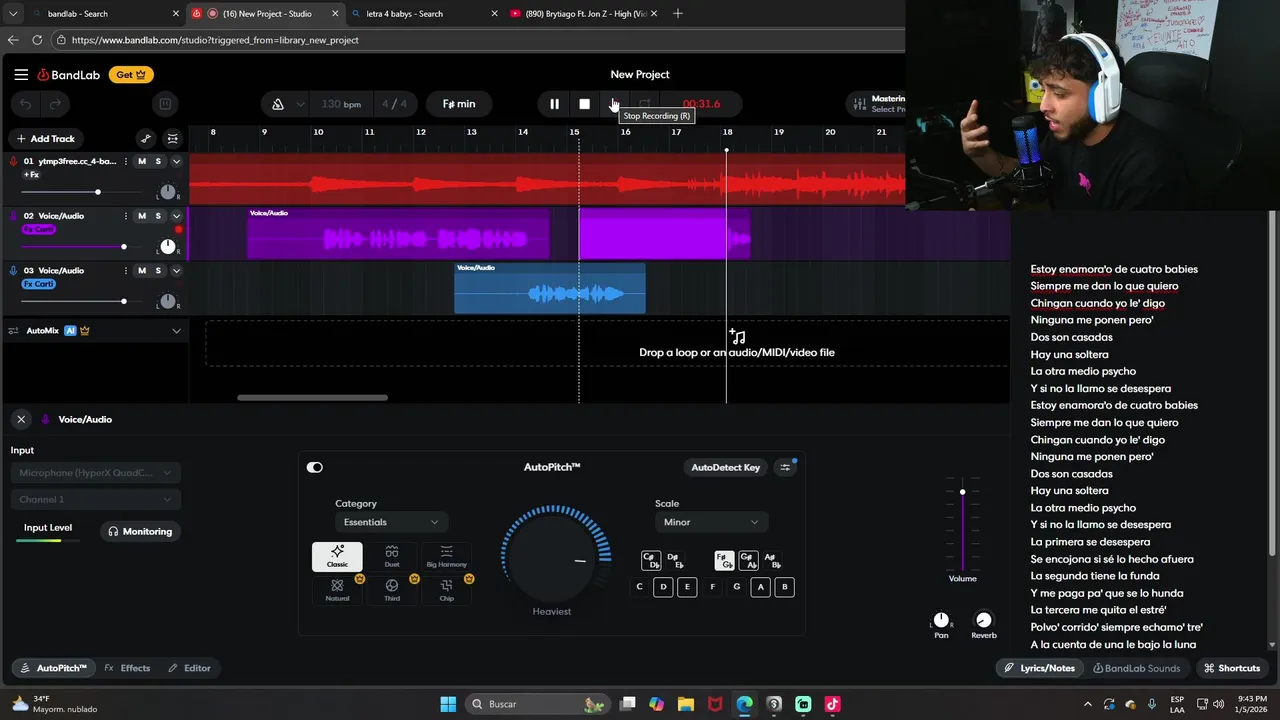Switch to the AutoPitch tab
This screenshot has height=720, width=1280.
[54, 668]
